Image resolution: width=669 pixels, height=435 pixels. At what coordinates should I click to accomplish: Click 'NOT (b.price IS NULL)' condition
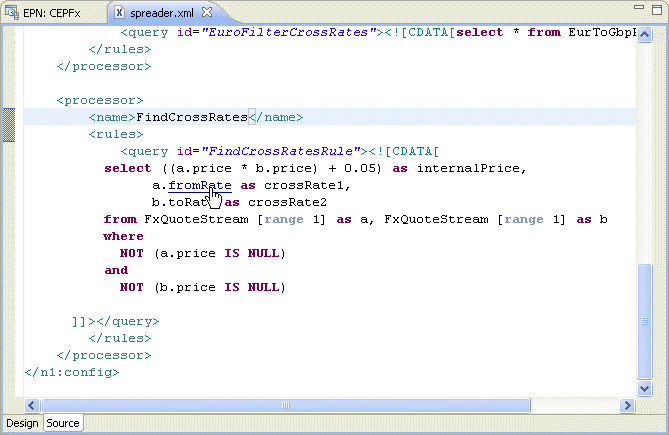pos(202,287)
